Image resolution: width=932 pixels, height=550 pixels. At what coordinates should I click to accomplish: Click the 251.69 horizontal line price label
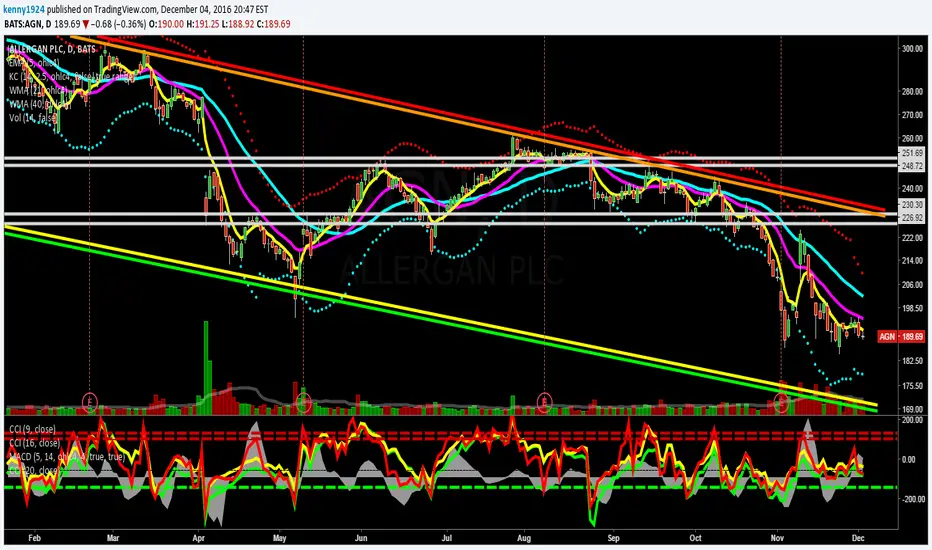(912, 153)
